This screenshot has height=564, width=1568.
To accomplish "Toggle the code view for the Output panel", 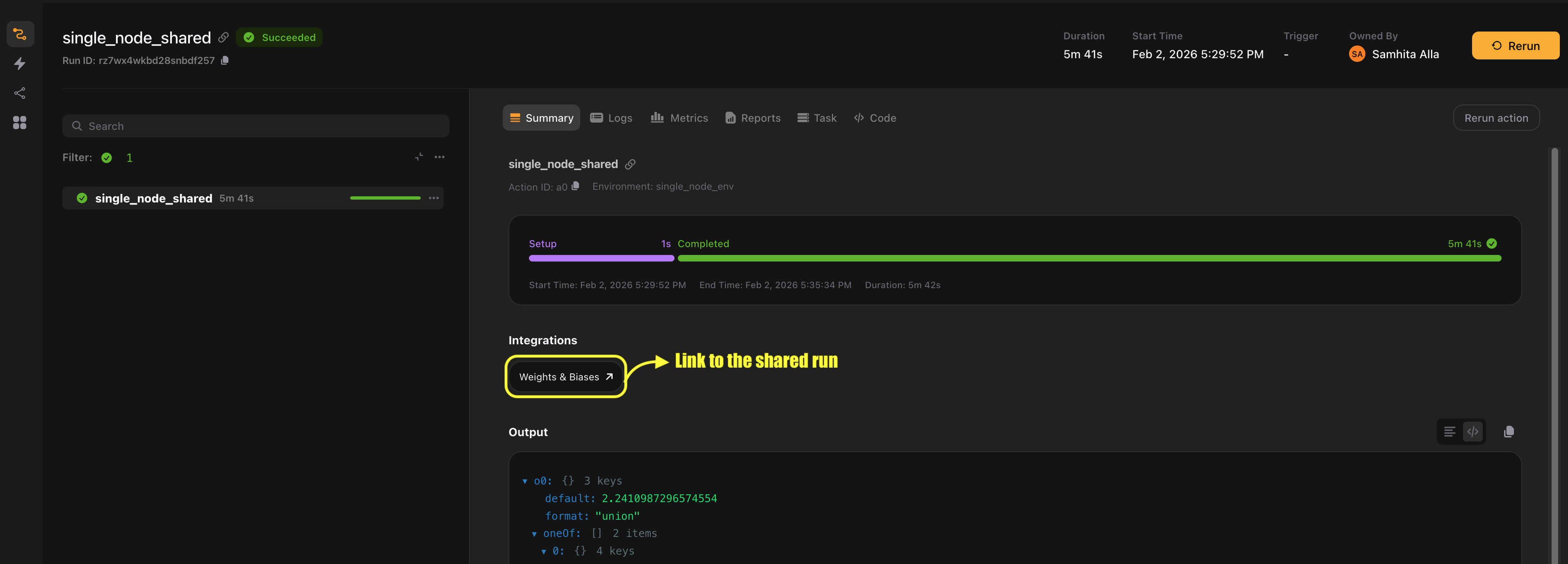I will (x=1472, y=431).
